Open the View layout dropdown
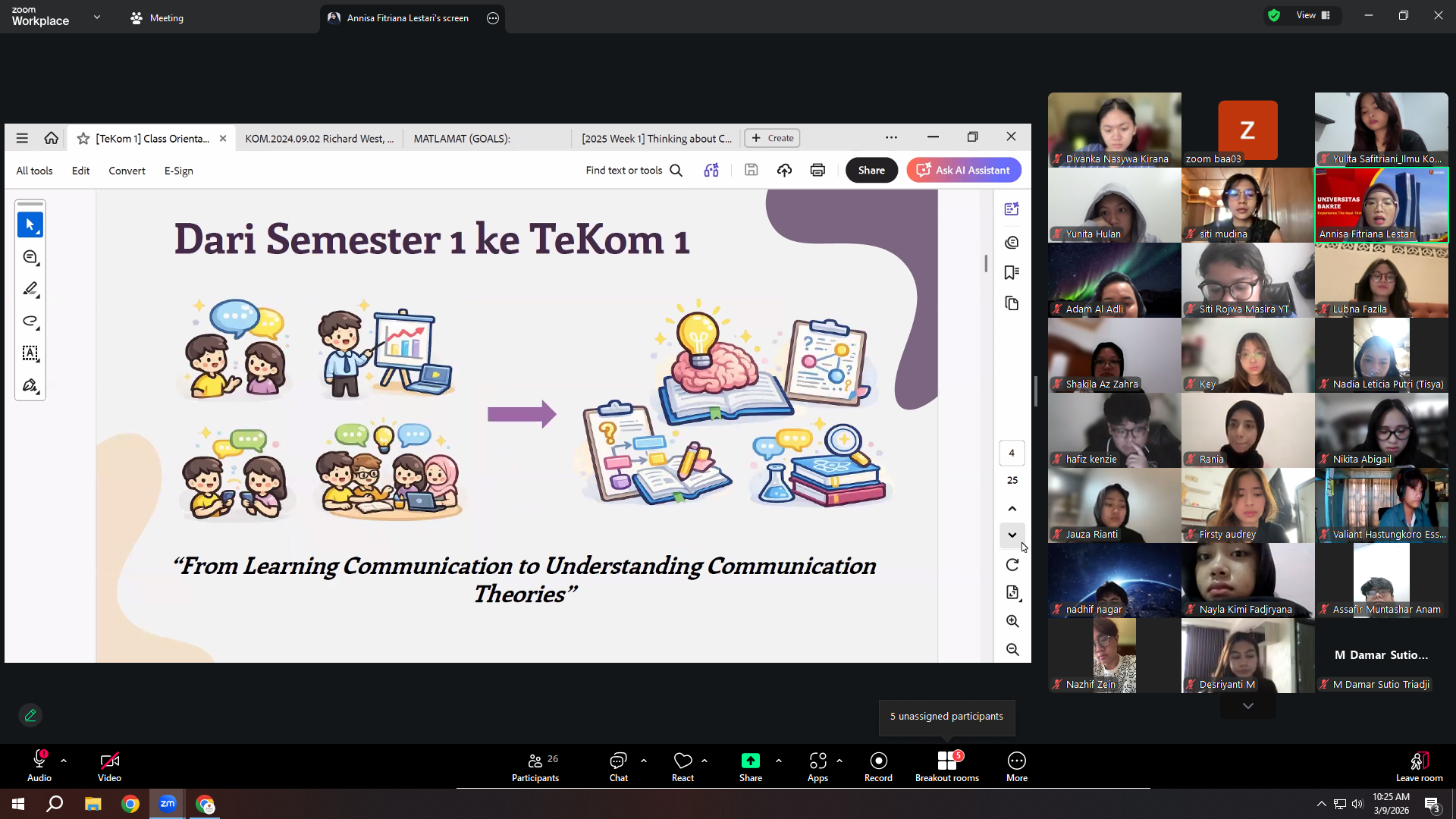 1313,15
